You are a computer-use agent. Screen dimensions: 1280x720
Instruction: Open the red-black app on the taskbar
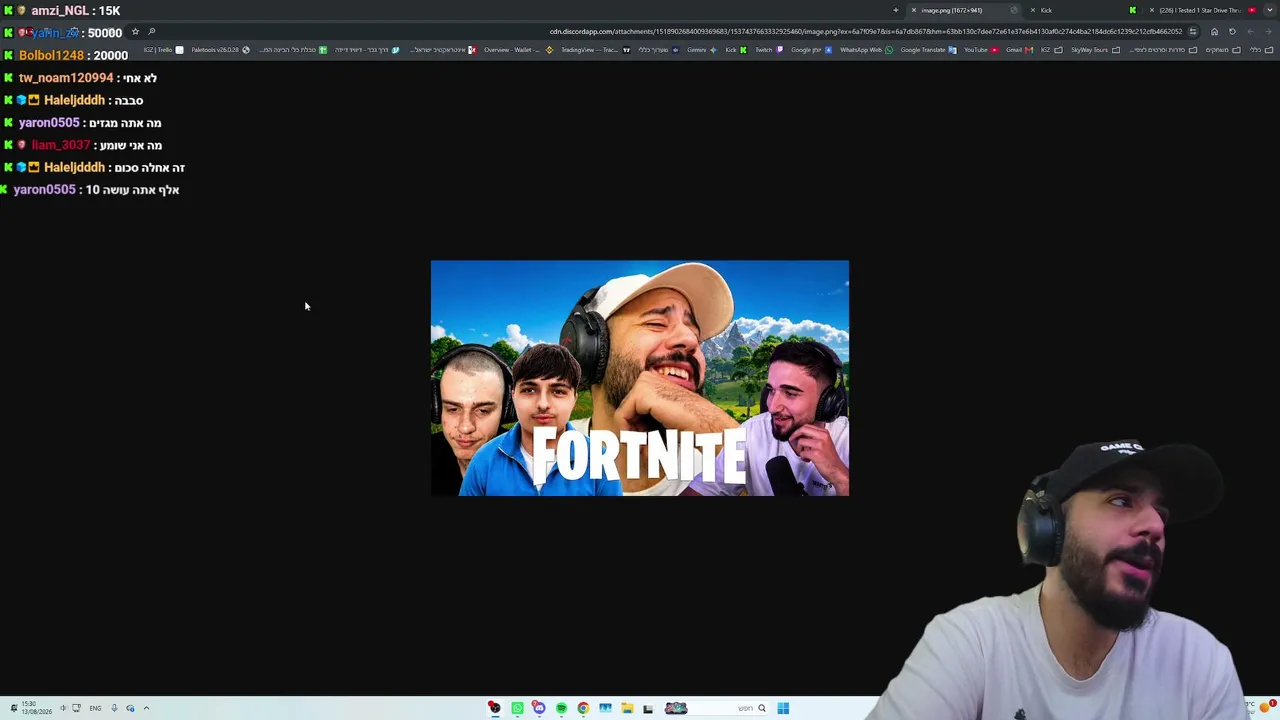494,708
